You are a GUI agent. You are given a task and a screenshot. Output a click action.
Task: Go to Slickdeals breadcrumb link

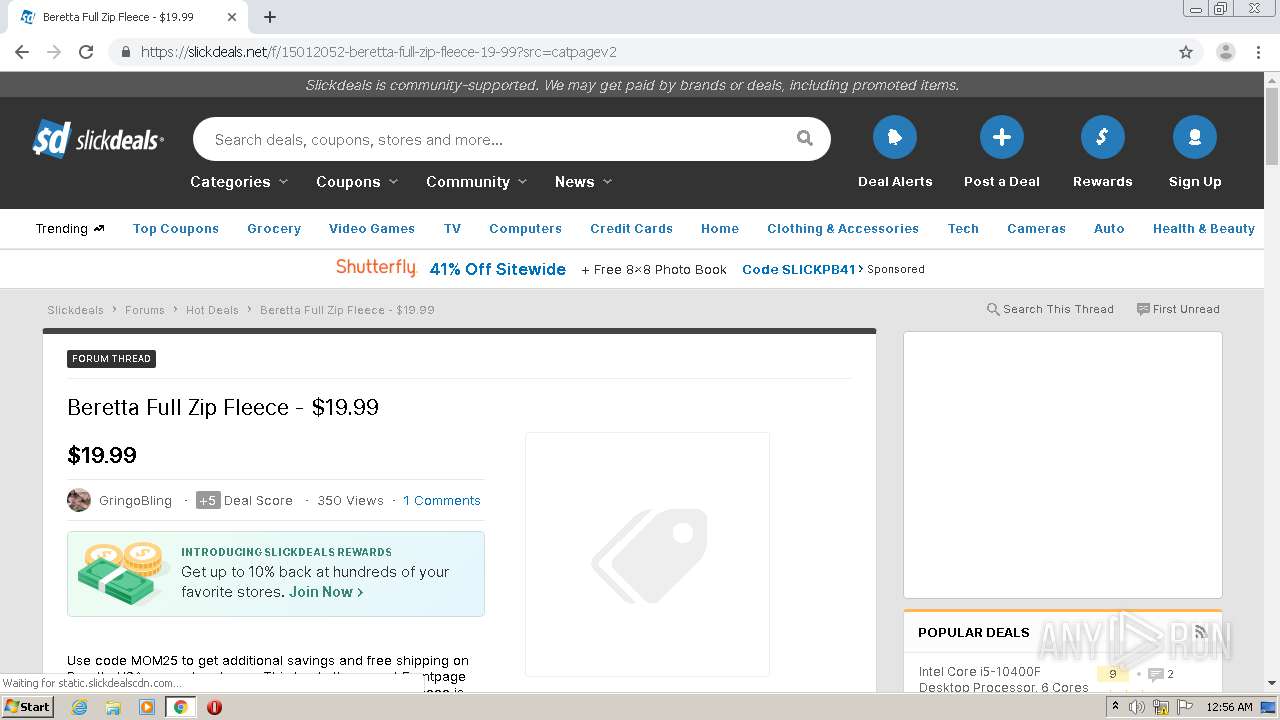(x=75, y=310)
